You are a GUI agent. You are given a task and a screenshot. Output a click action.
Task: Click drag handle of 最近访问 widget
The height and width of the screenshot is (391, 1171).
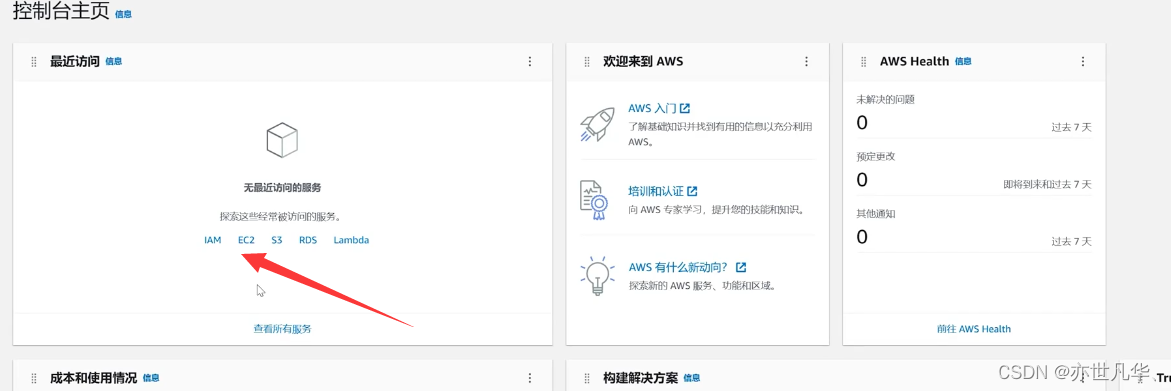click(34, 62)
